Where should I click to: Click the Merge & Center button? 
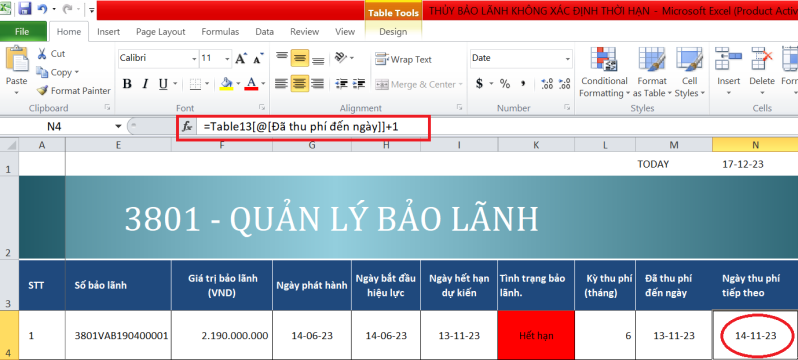tap(418, 85)
